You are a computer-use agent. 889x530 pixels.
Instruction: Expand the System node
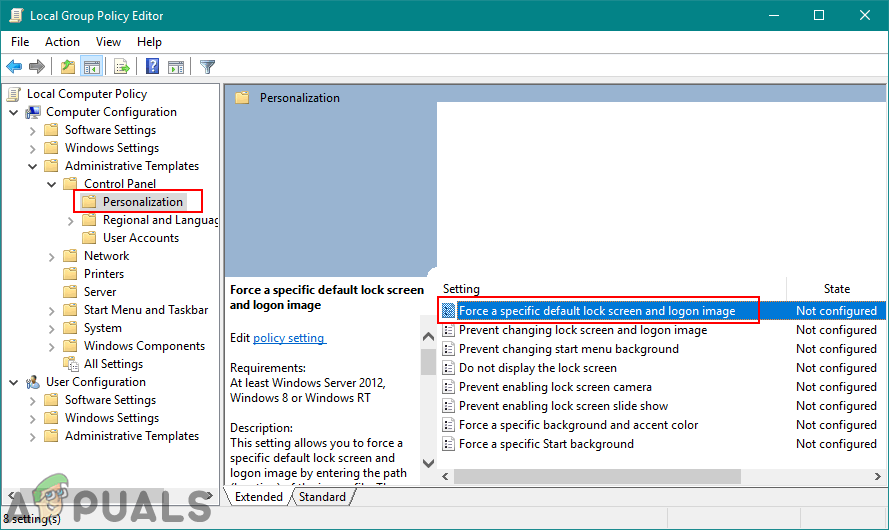52,329
